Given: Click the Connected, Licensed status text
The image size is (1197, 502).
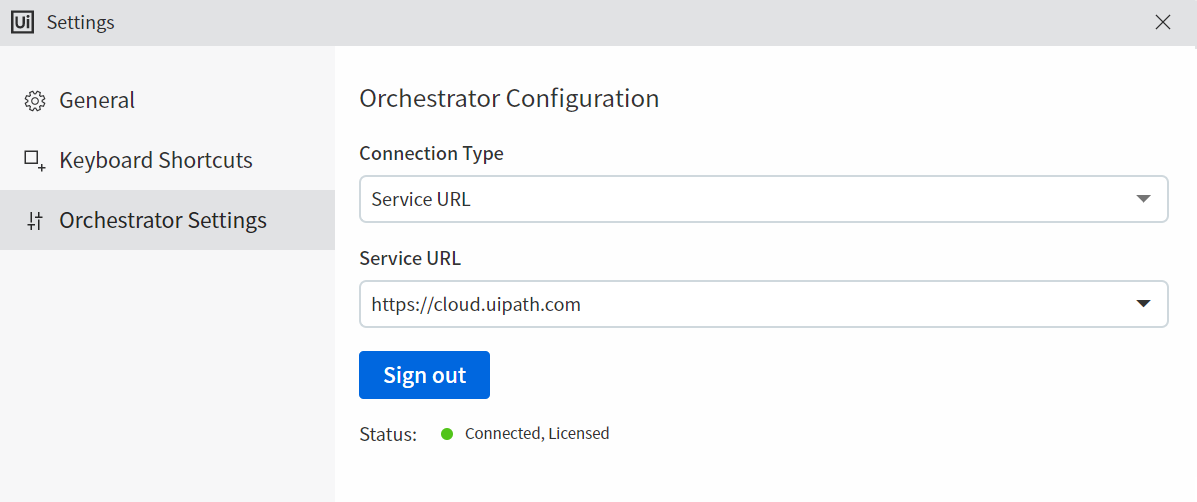Looking at the screenshot, I should point(537,434).
